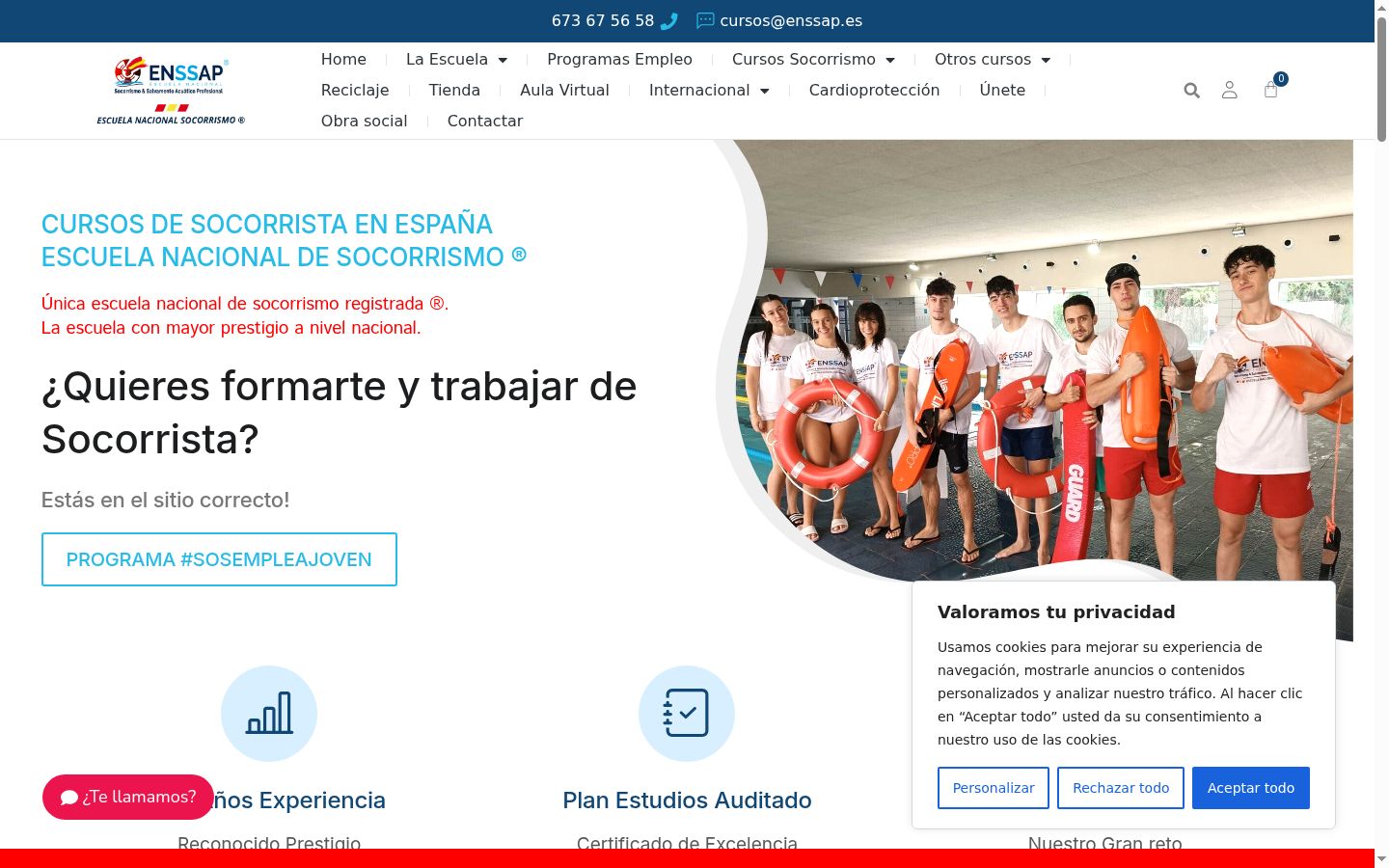Open the Contactar menu item
The height and width of the screenshot is (868, 1389).
(485, 122)
